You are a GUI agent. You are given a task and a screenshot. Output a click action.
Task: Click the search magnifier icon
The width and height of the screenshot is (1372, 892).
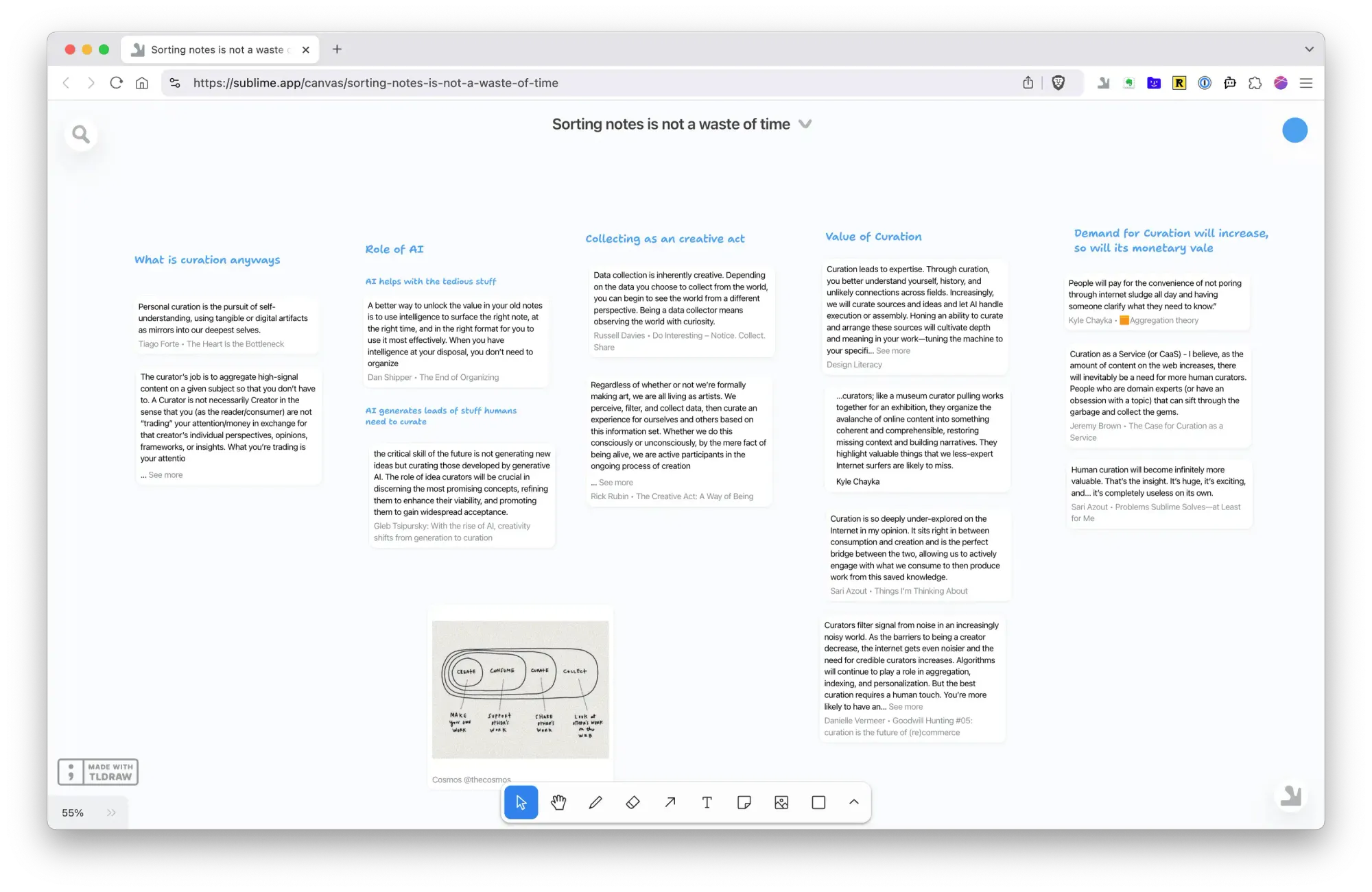[81, 134]
